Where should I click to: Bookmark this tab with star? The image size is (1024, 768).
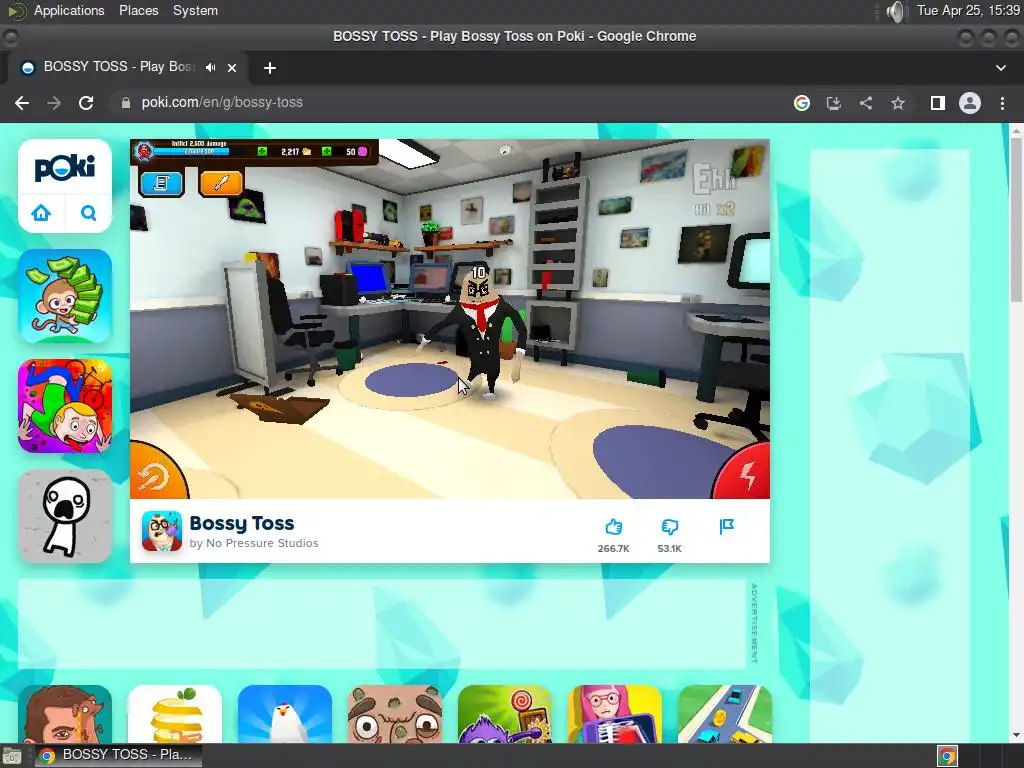click(898, 103)
